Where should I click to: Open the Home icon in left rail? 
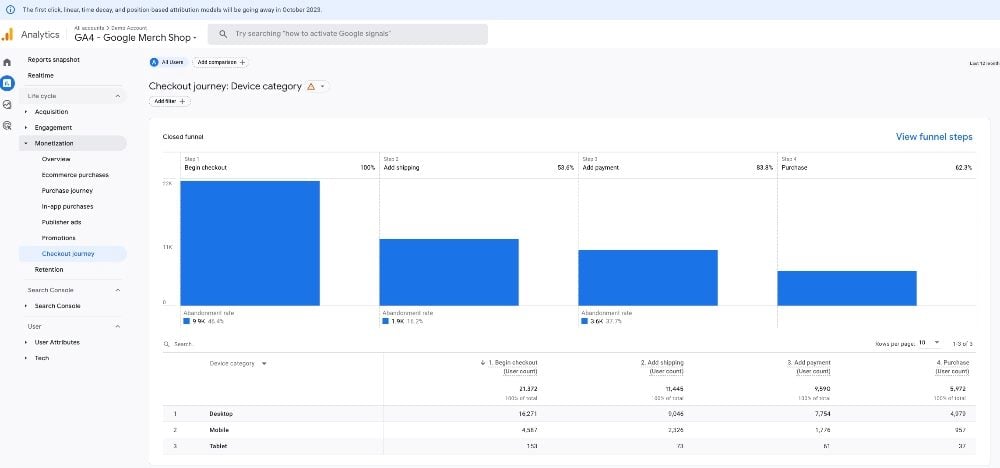pos(7,62)
